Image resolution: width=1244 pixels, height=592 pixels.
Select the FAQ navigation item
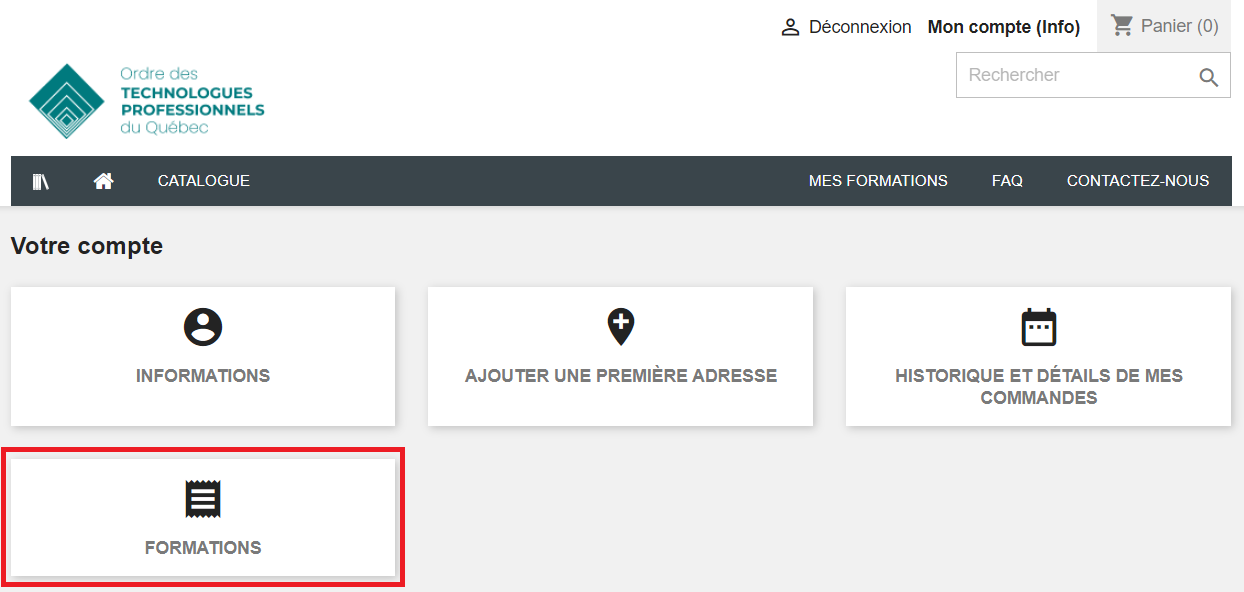click(1007, 181)
